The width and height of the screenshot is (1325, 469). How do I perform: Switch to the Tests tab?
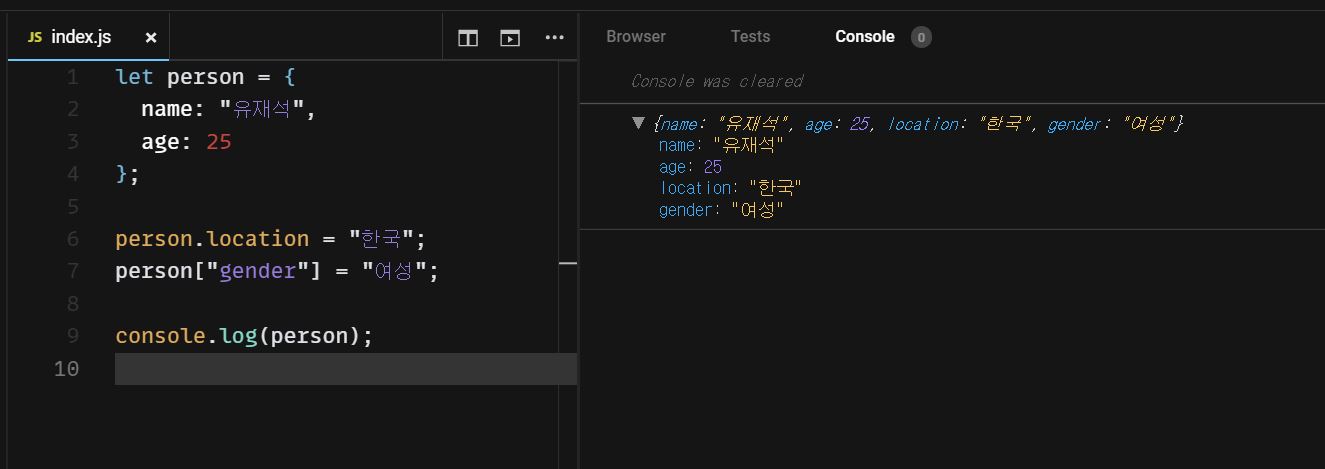tap(750, 36)
